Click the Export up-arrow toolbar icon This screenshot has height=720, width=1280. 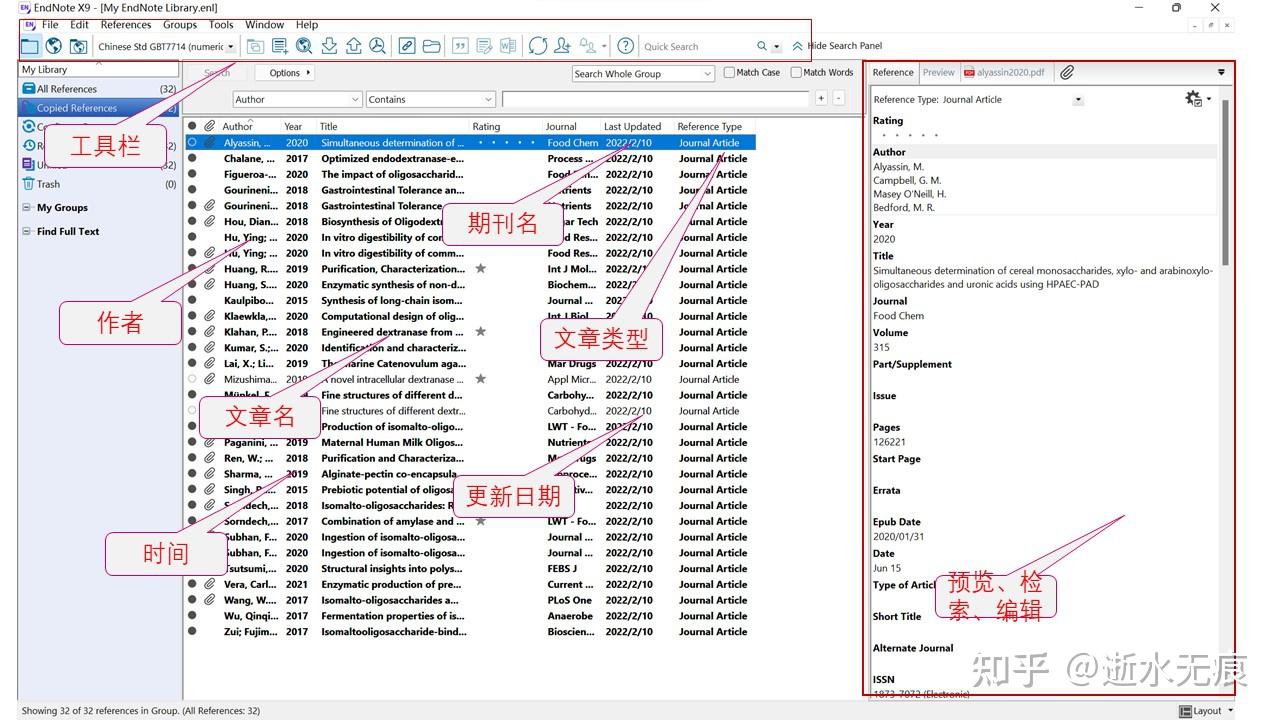pyautogui.click(x=353, y=46)
